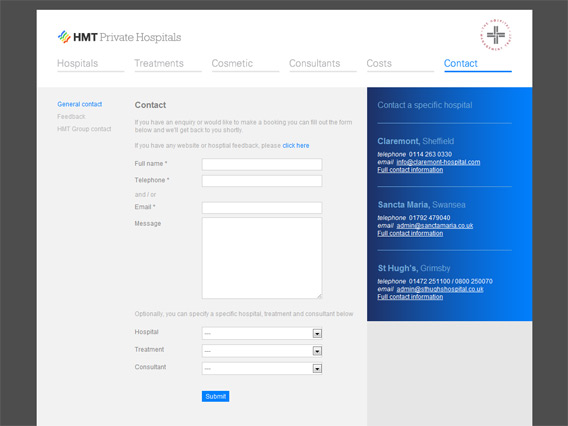Open Claremont full contact information

click(410, 170)
